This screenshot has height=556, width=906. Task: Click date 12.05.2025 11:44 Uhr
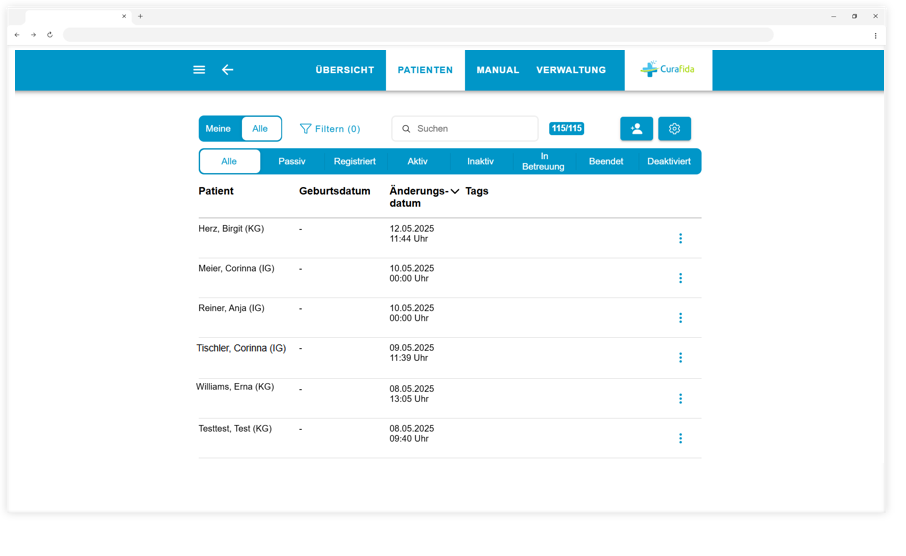click(x=412, y=234)
